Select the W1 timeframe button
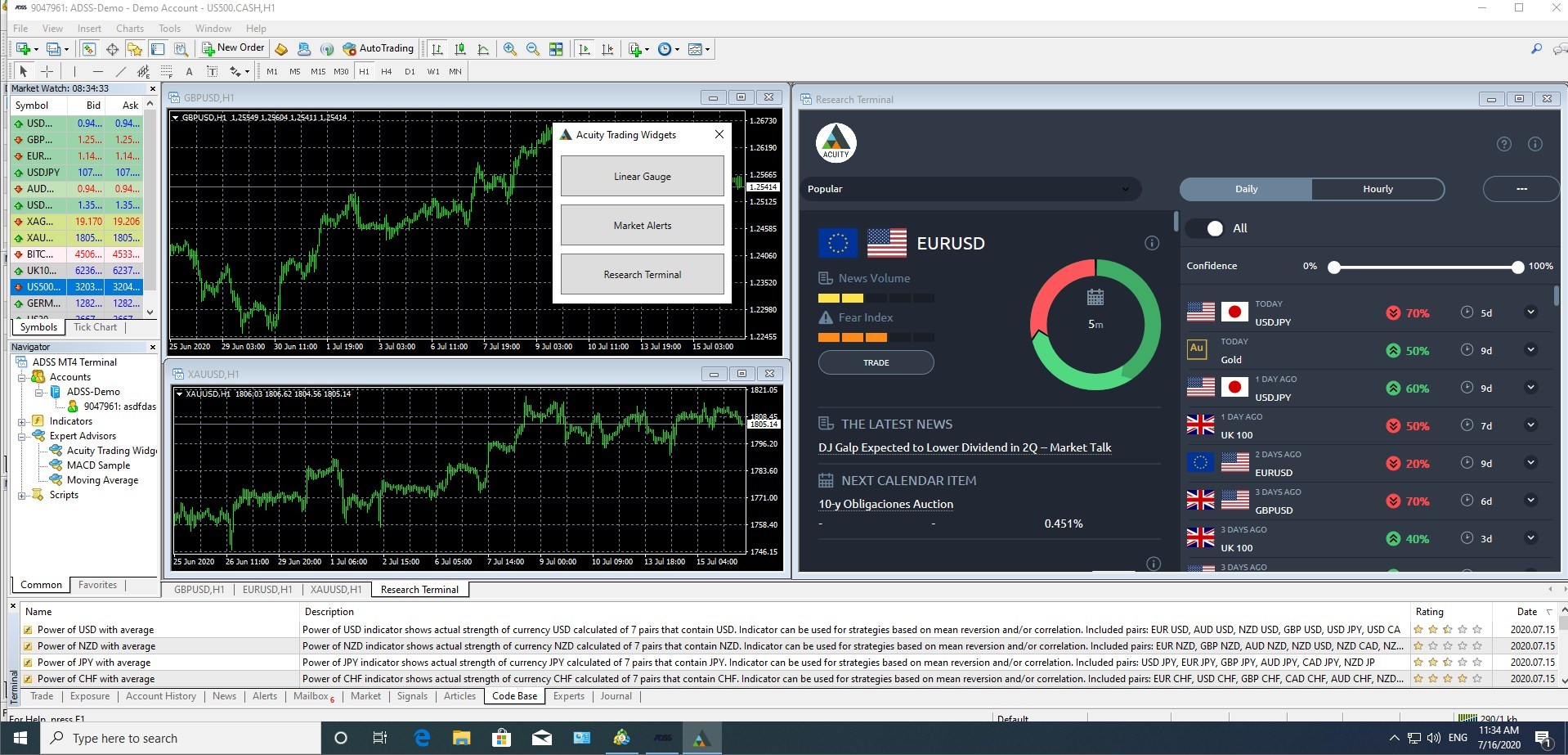 (x=433, y=71)
